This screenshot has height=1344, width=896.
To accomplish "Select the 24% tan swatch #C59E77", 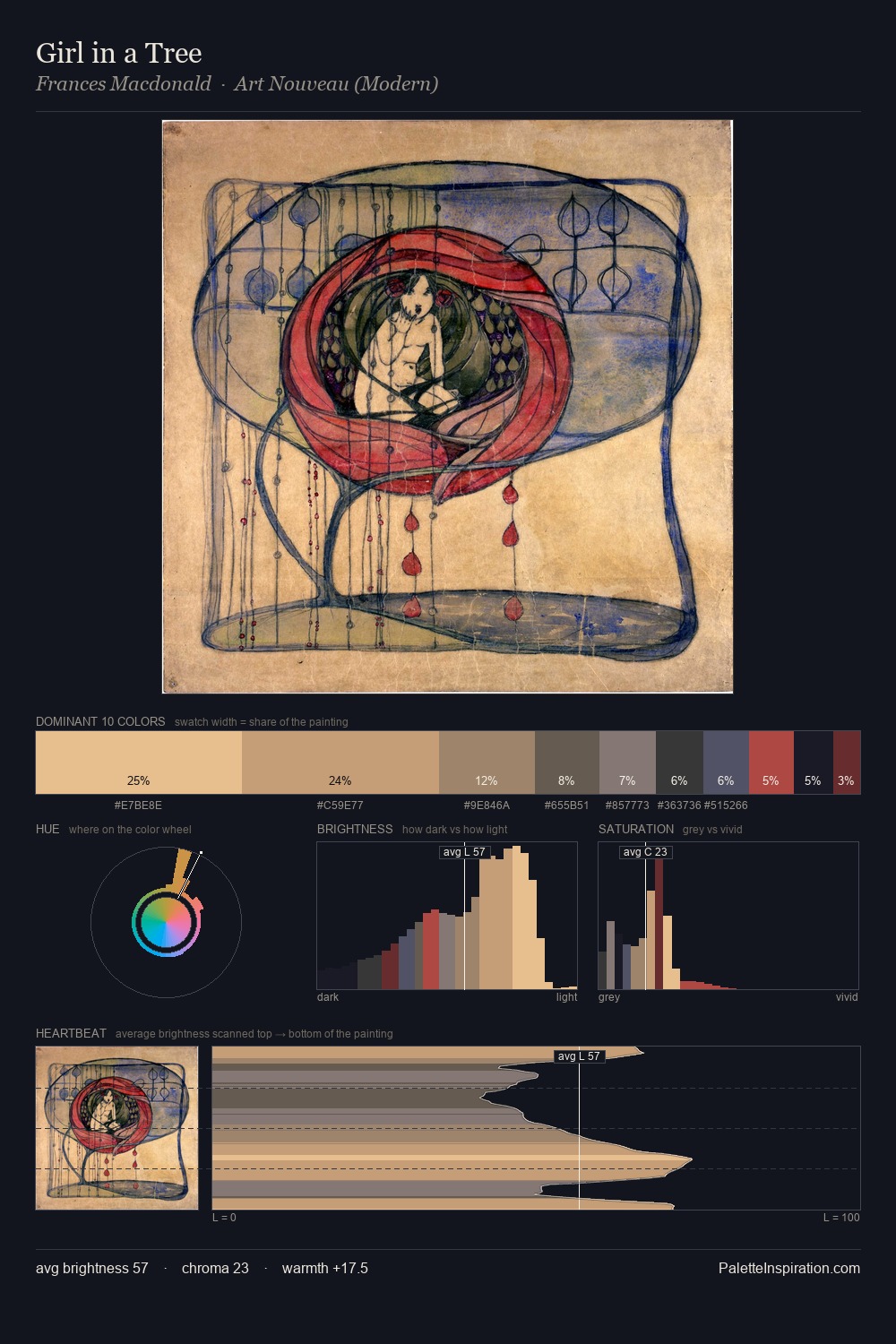I will [x=340, y=762].
